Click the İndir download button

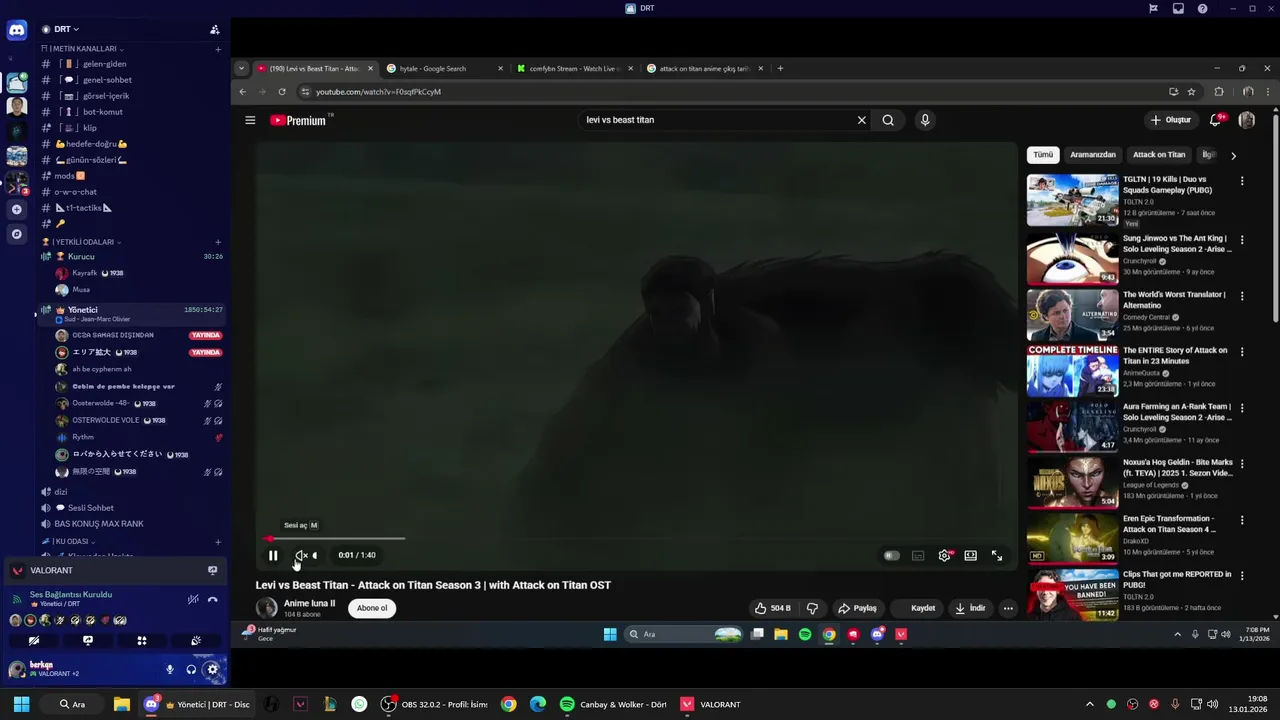click(970, 608)
